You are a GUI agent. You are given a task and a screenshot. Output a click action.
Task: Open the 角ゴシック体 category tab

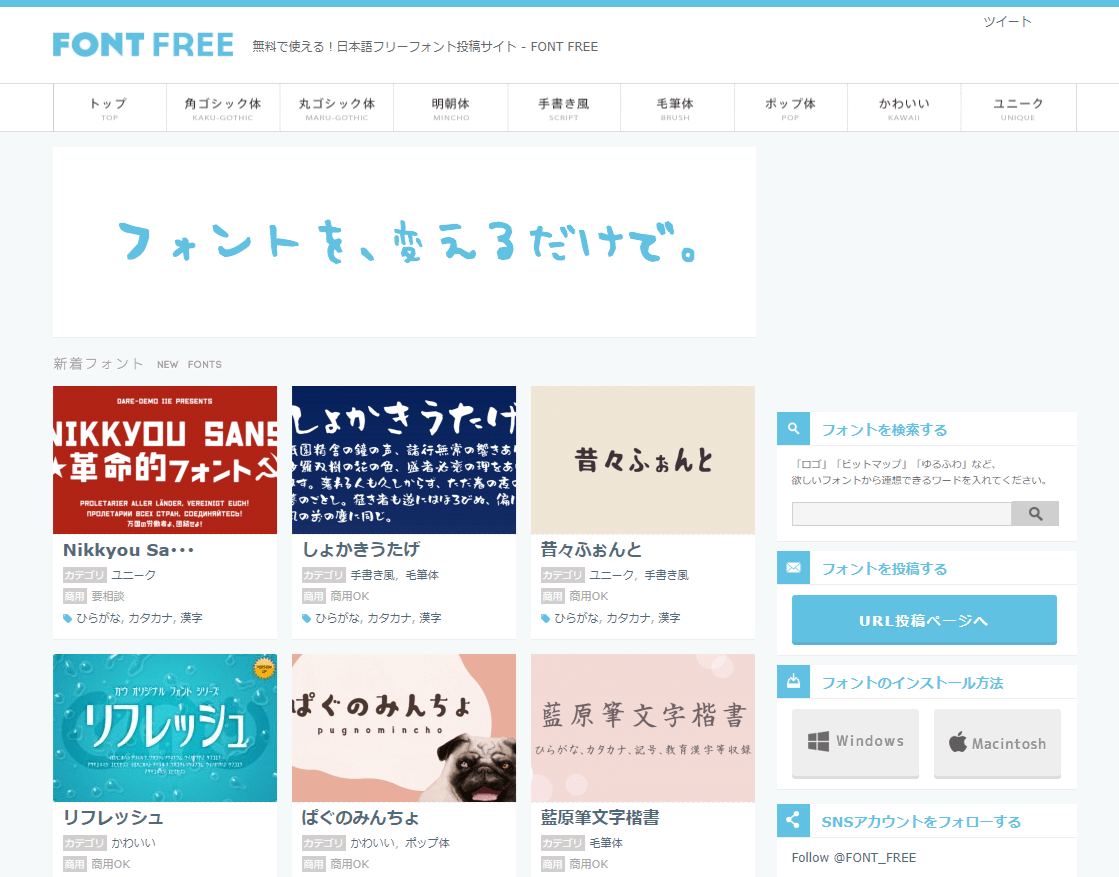pyautogui.click(x=223, y=108)
